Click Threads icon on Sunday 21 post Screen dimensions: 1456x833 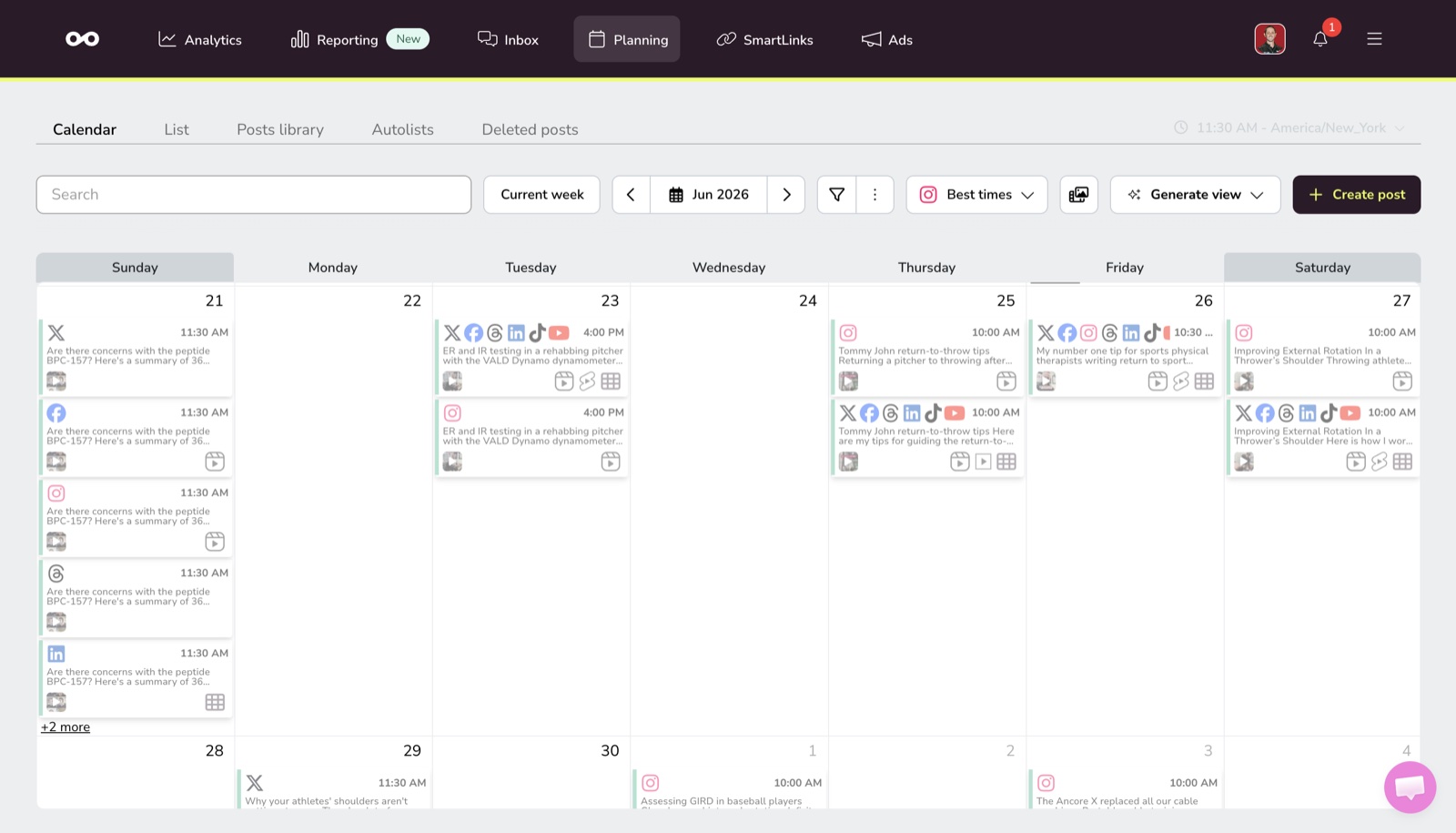click(56, 574)
